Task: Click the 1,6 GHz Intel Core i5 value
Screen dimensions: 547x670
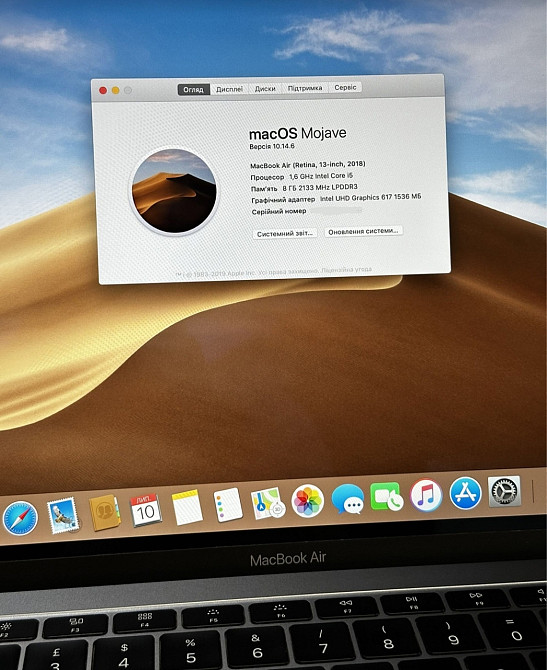Action: coord(321,176)
